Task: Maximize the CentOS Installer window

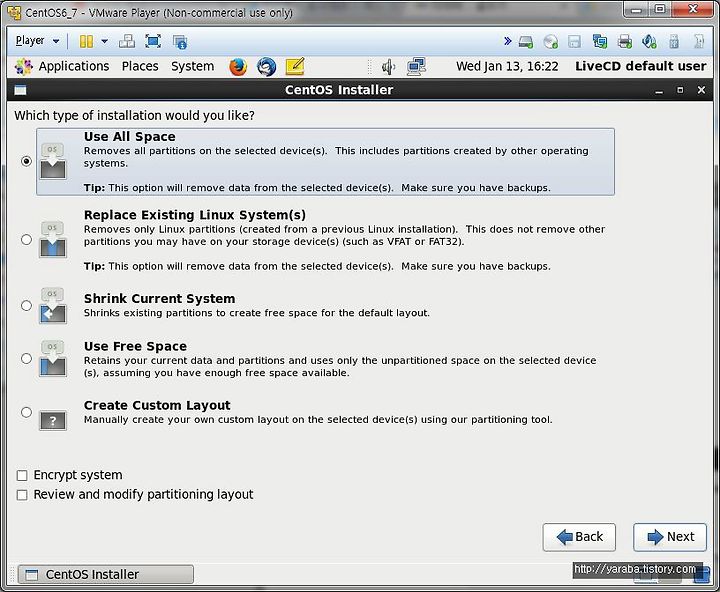Action: coord(681,90)
